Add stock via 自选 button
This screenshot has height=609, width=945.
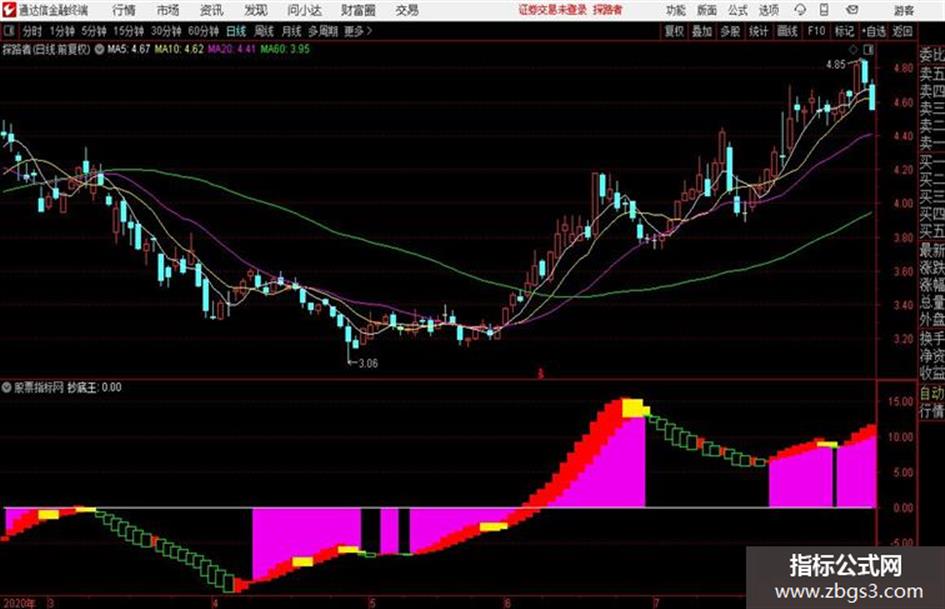pyautogui.click(x=873, y=31)
